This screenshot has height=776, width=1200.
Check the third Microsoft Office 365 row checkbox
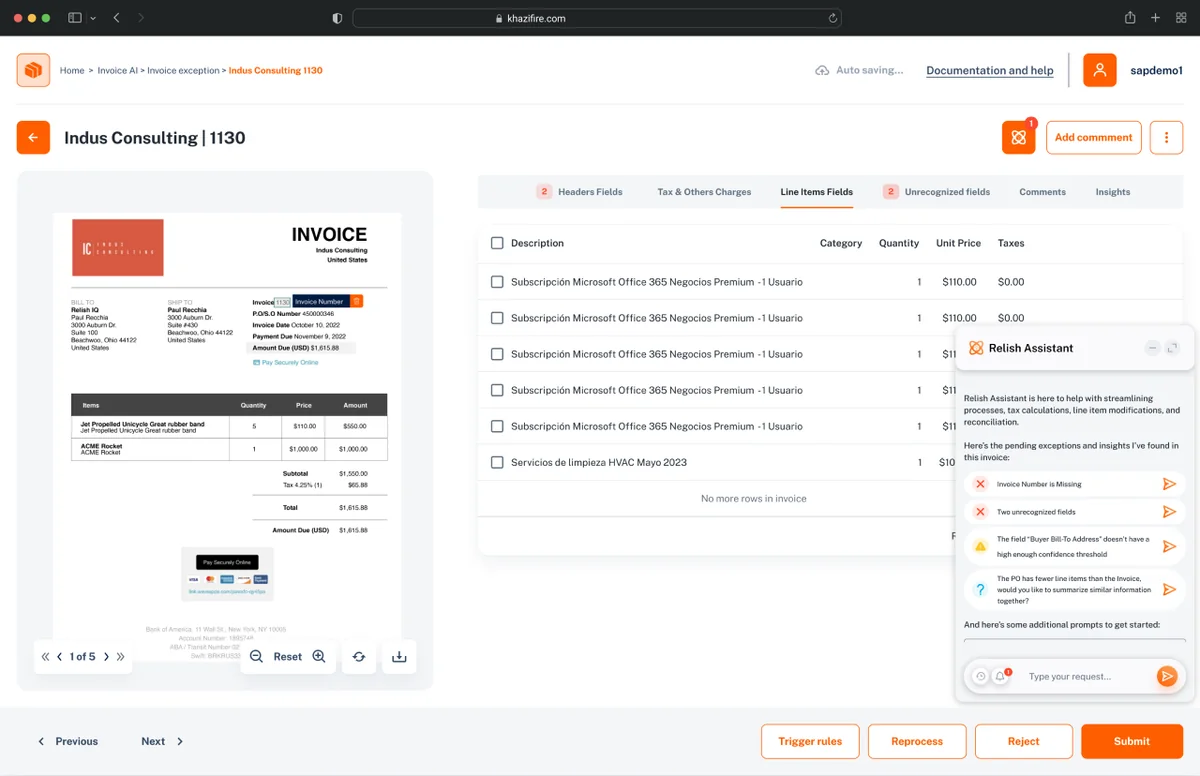(497, 354)
